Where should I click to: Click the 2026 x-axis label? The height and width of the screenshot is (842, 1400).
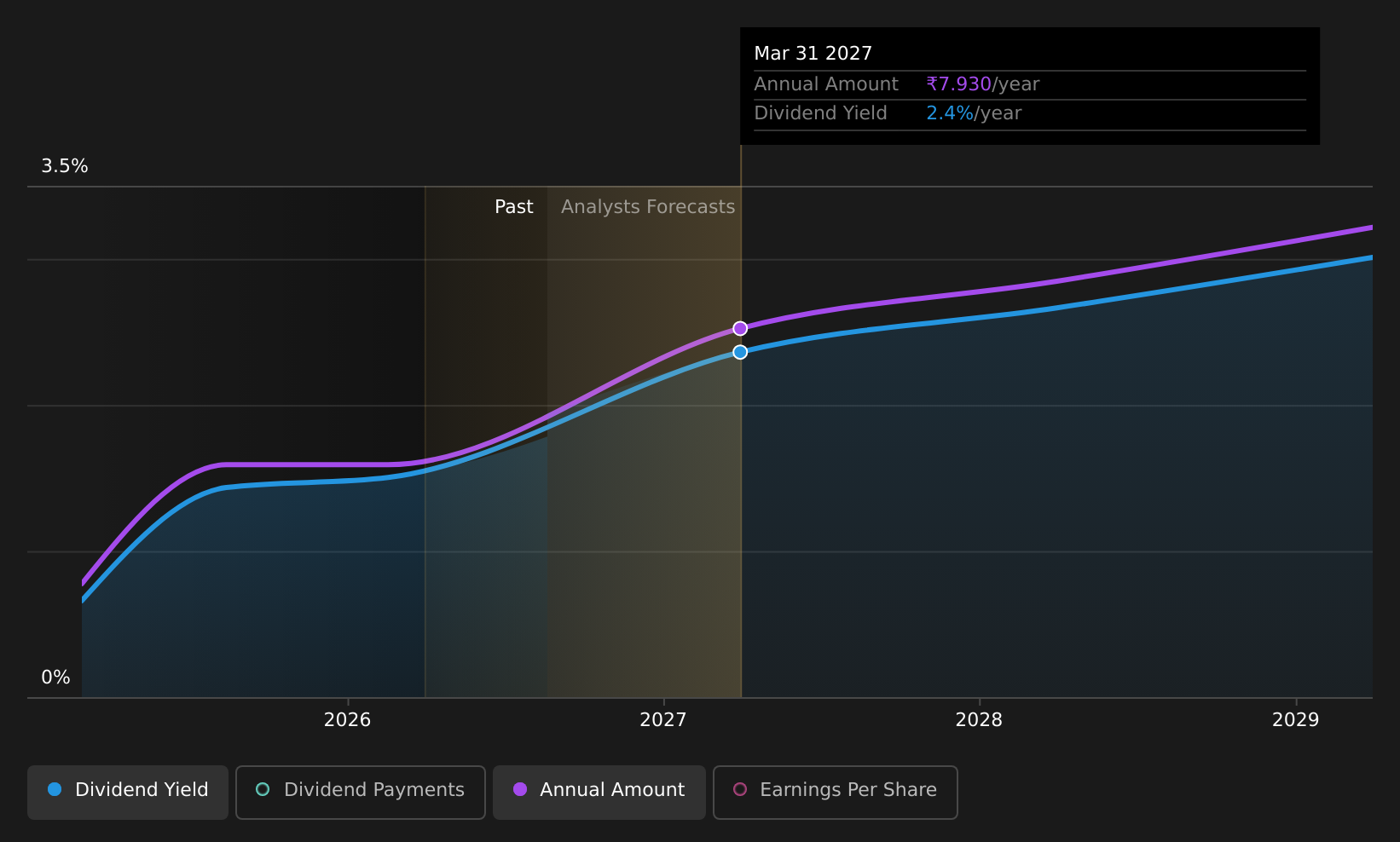point(348,720)
